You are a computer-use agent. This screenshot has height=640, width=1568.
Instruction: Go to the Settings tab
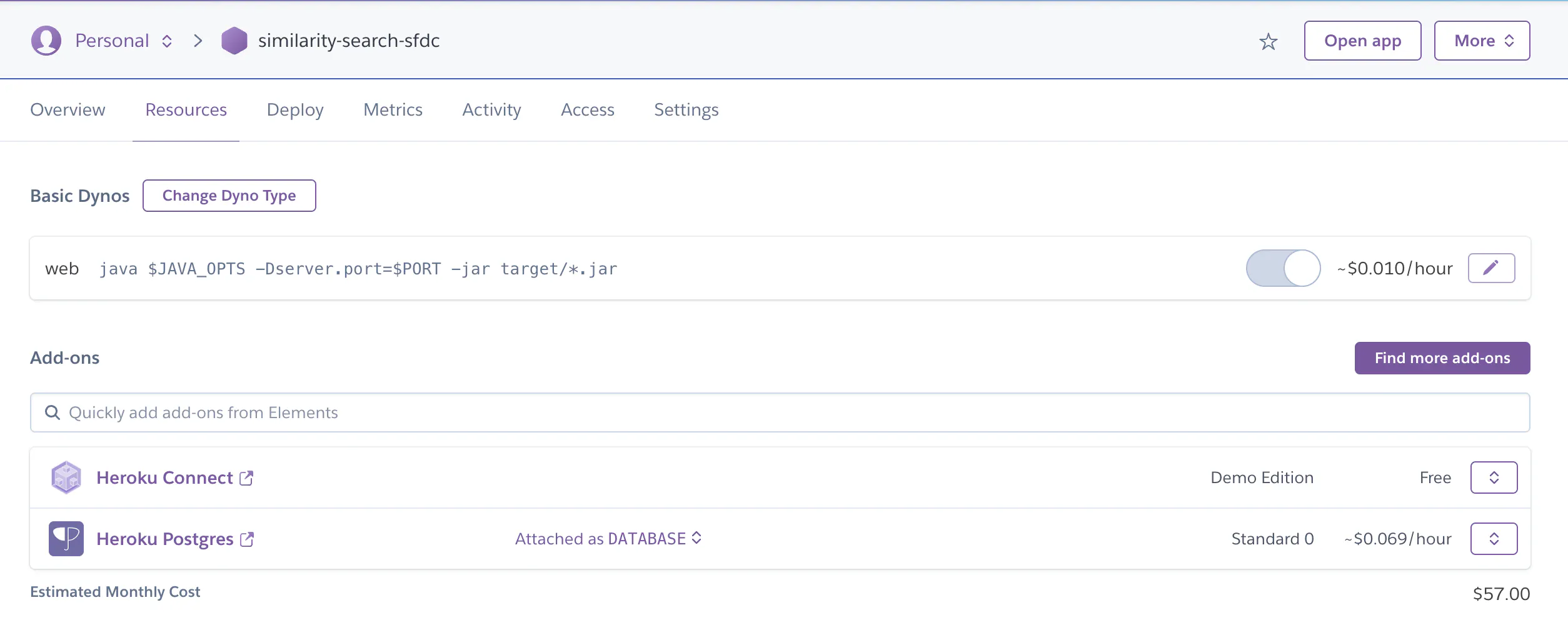click(686, 110)
